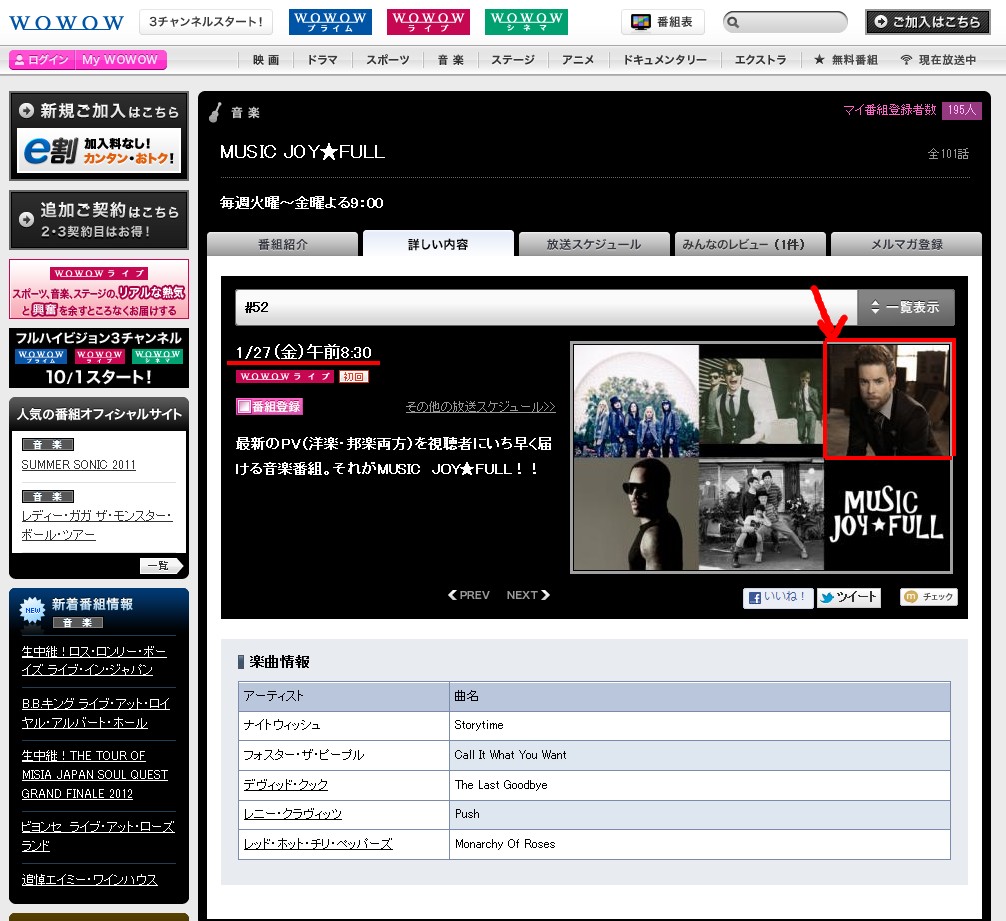Click the Storytime song title
This screenshot has width=1006, height=921.
[479, 725]
